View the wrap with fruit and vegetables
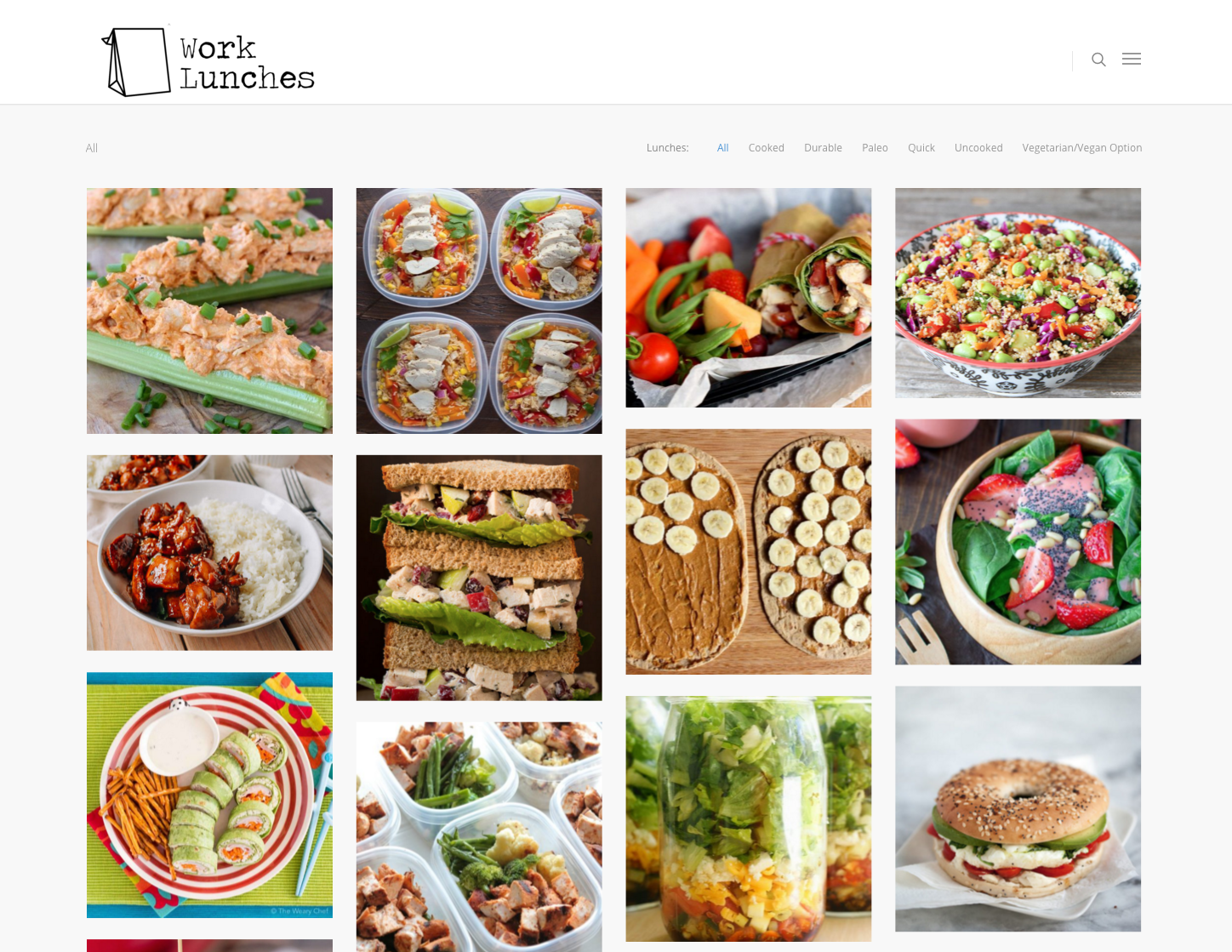The image size is (1232, 952). click(749, 298)
